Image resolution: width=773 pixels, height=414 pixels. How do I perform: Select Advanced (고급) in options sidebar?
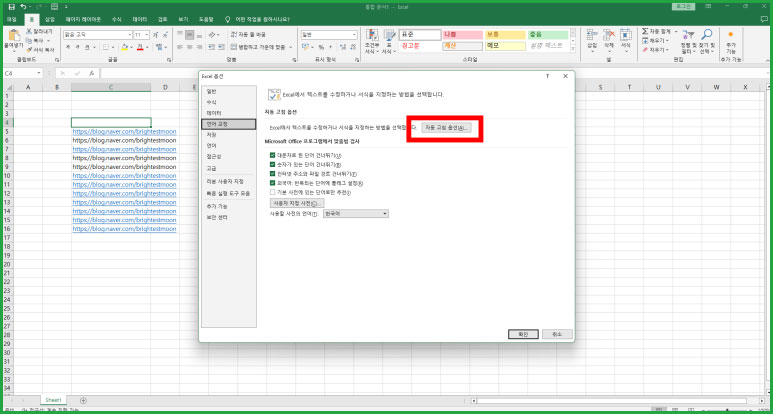coord(229,169)
